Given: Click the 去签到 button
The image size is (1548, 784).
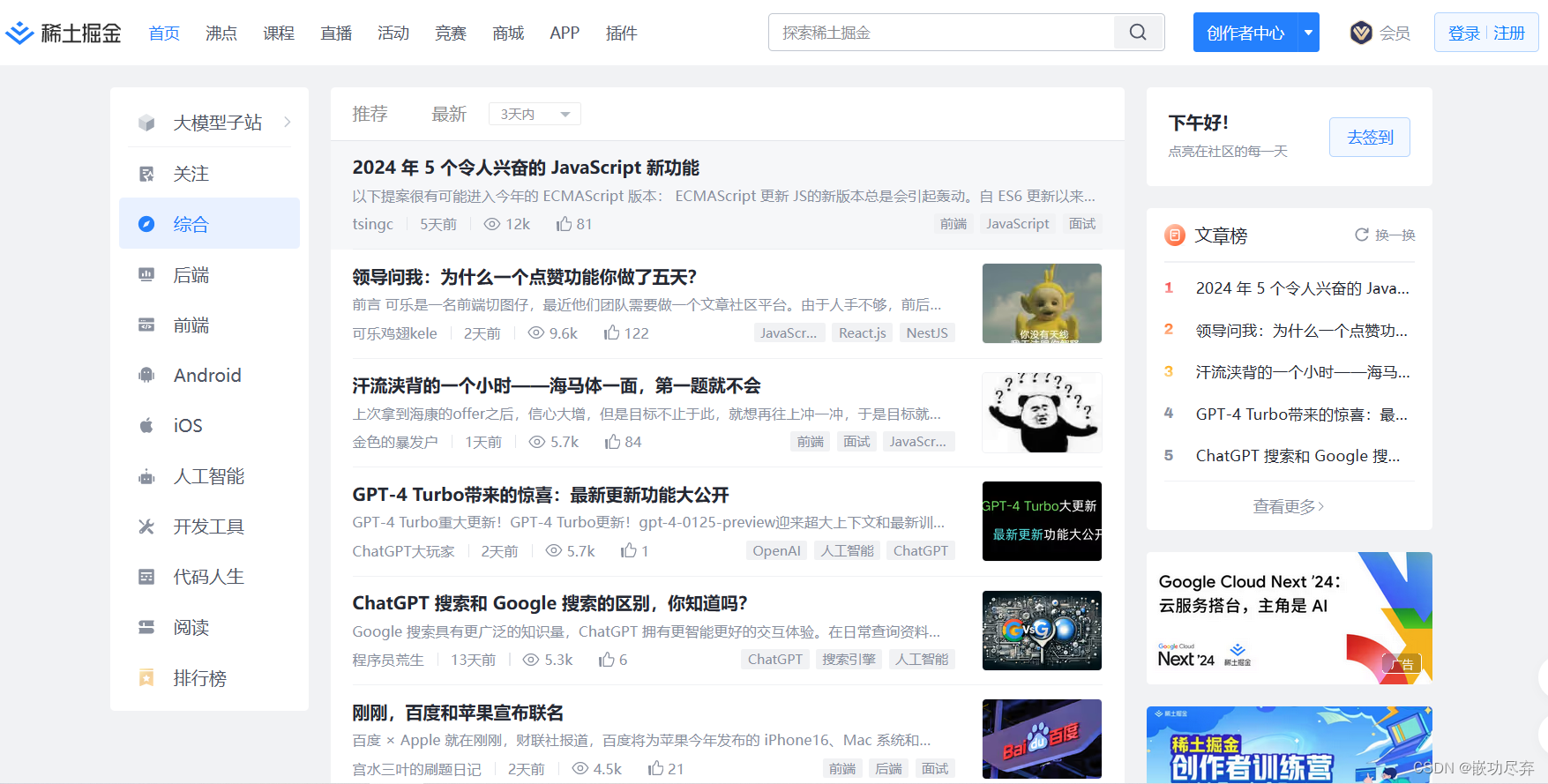Looking at the screenshot, I should (x=1370, y=137).
